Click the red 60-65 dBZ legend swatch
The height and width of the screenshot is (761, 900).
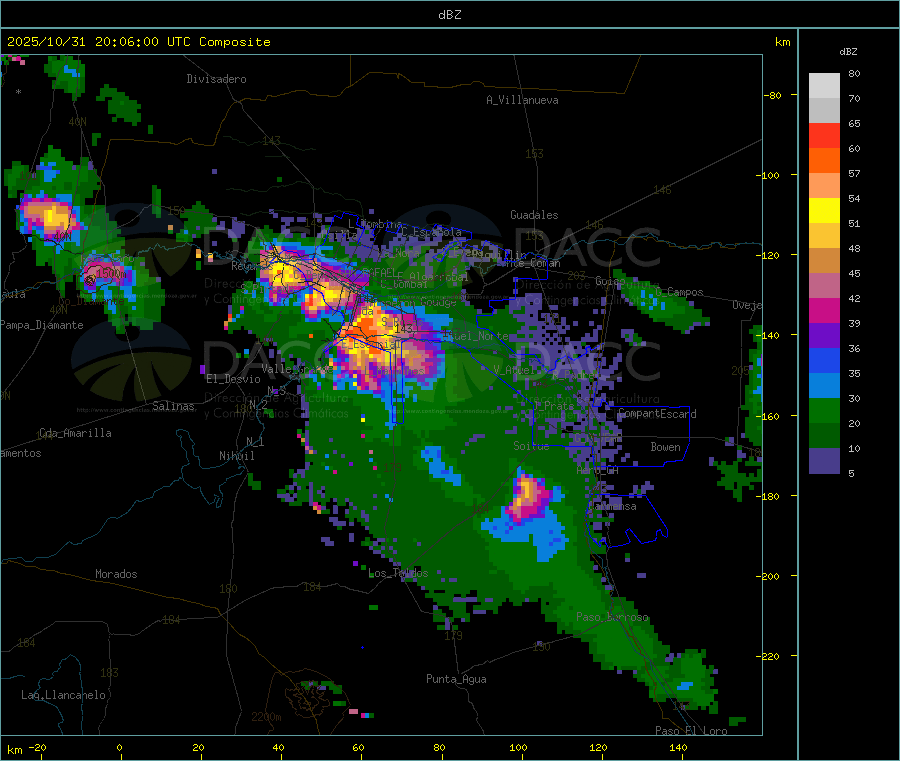824,135
